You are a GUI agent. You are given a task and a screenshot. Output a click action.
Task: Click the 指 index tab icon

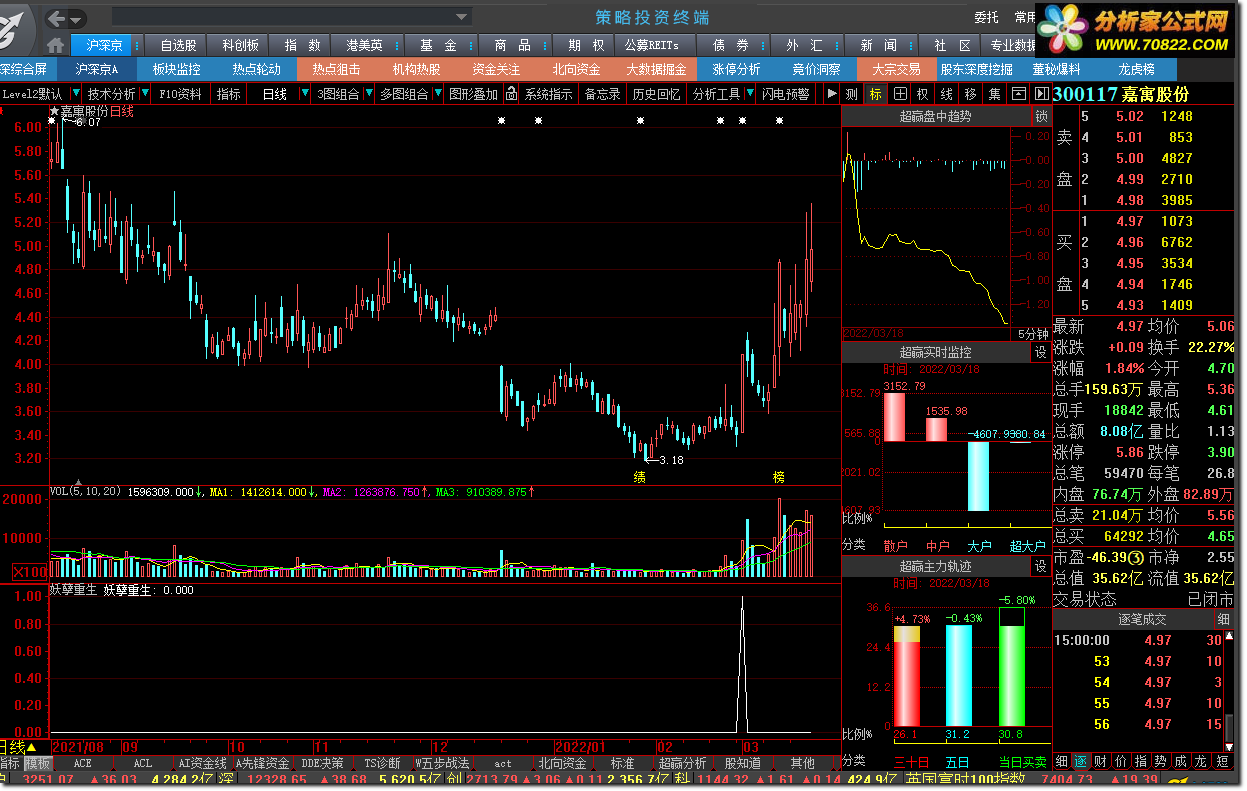(x=1140, y=762)
